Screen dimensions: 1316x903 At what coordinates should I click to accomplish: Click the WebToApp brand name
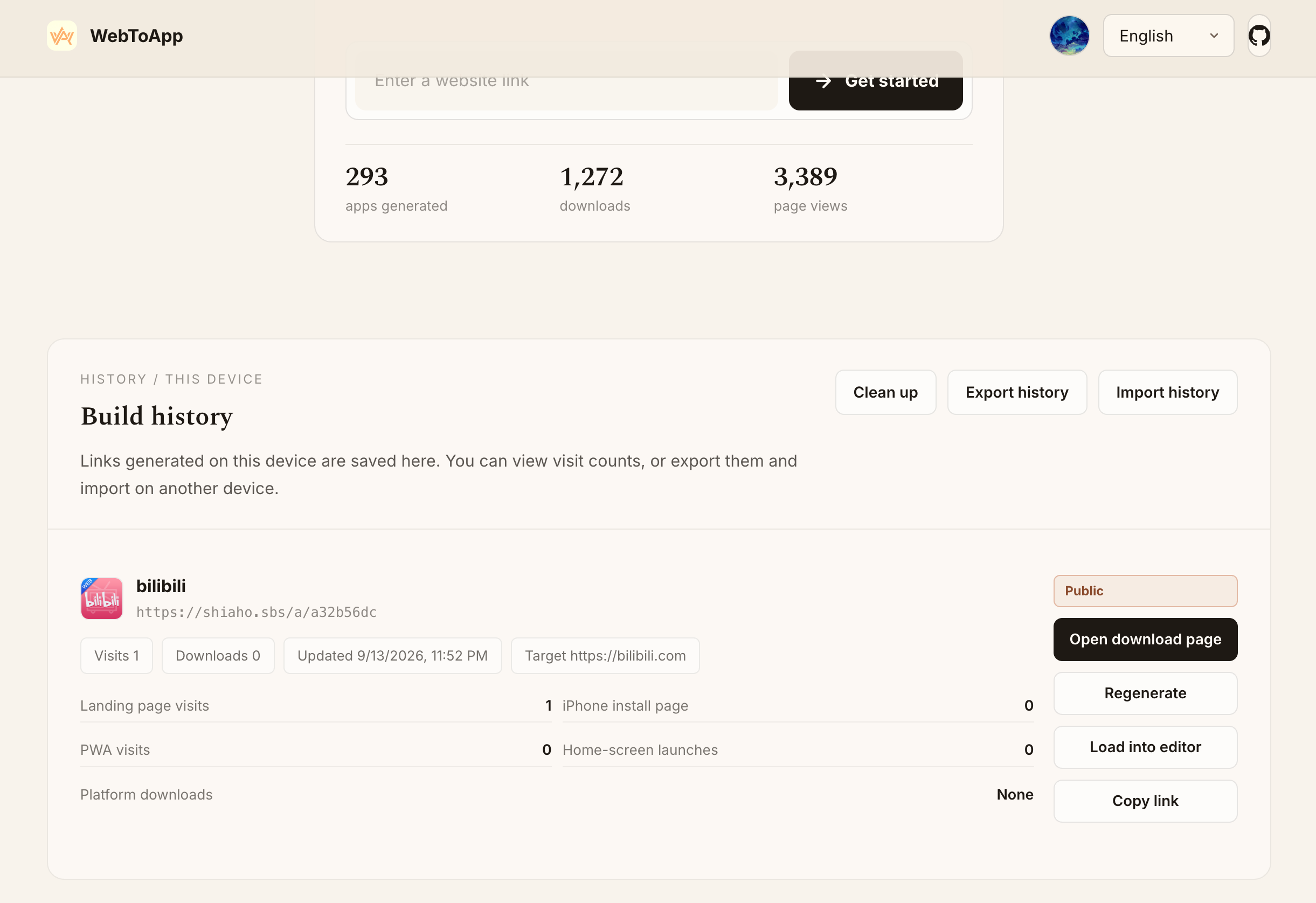(x=136, y=36)
